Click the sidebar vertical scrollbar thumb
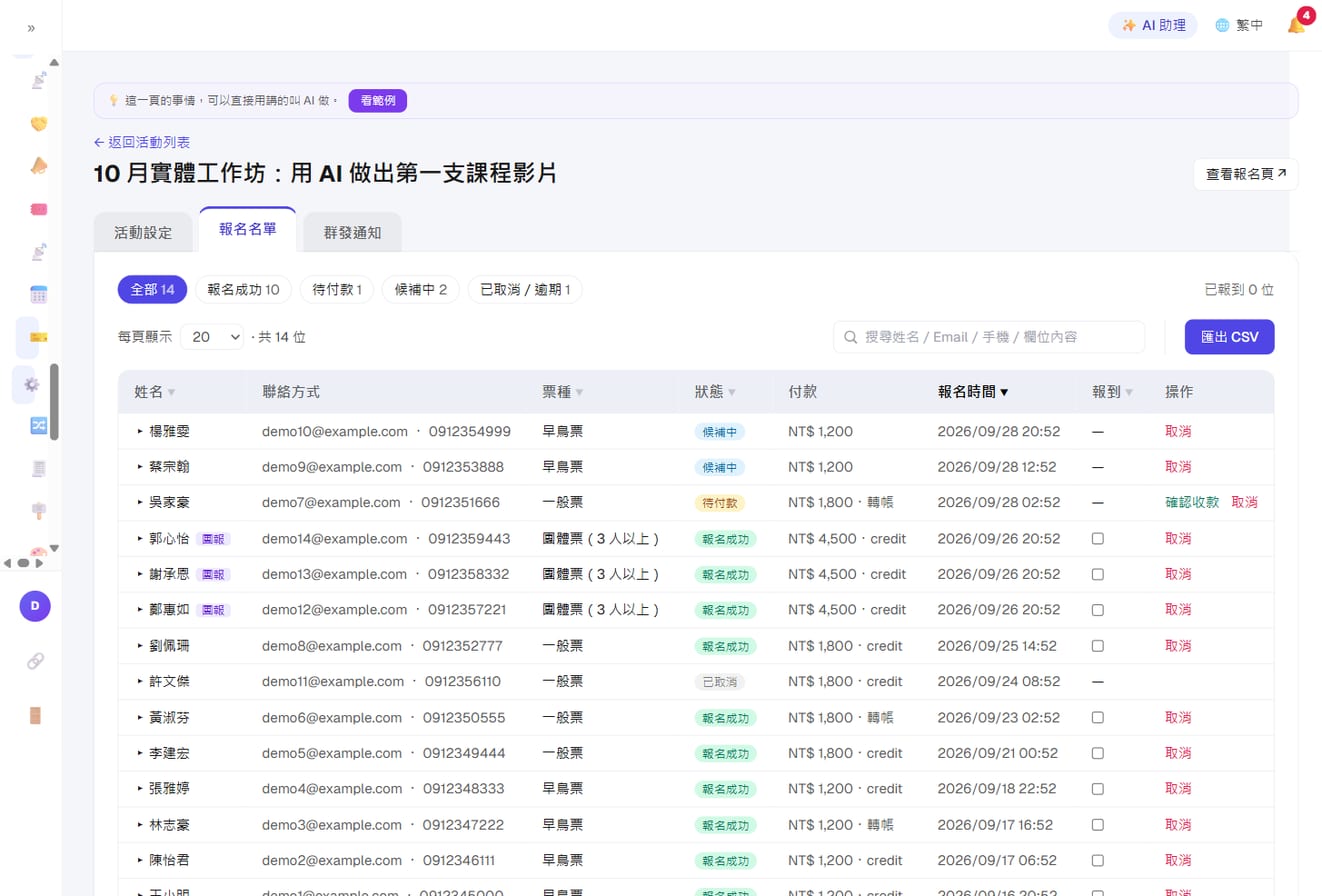The image size is (1322, 896). (x=54, y=402)
